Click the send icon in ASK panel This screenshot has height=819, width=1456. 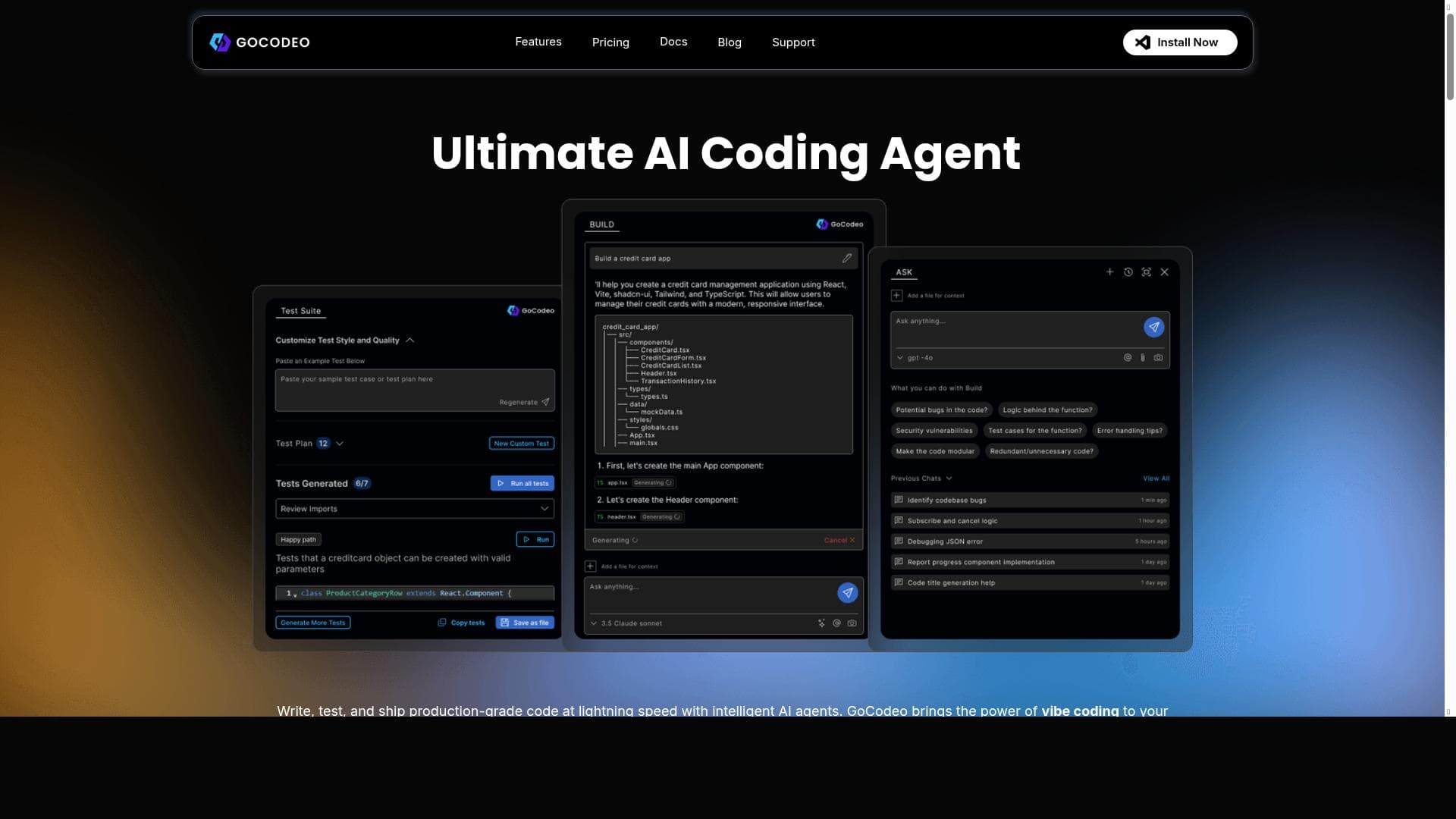click(1153, 327)
